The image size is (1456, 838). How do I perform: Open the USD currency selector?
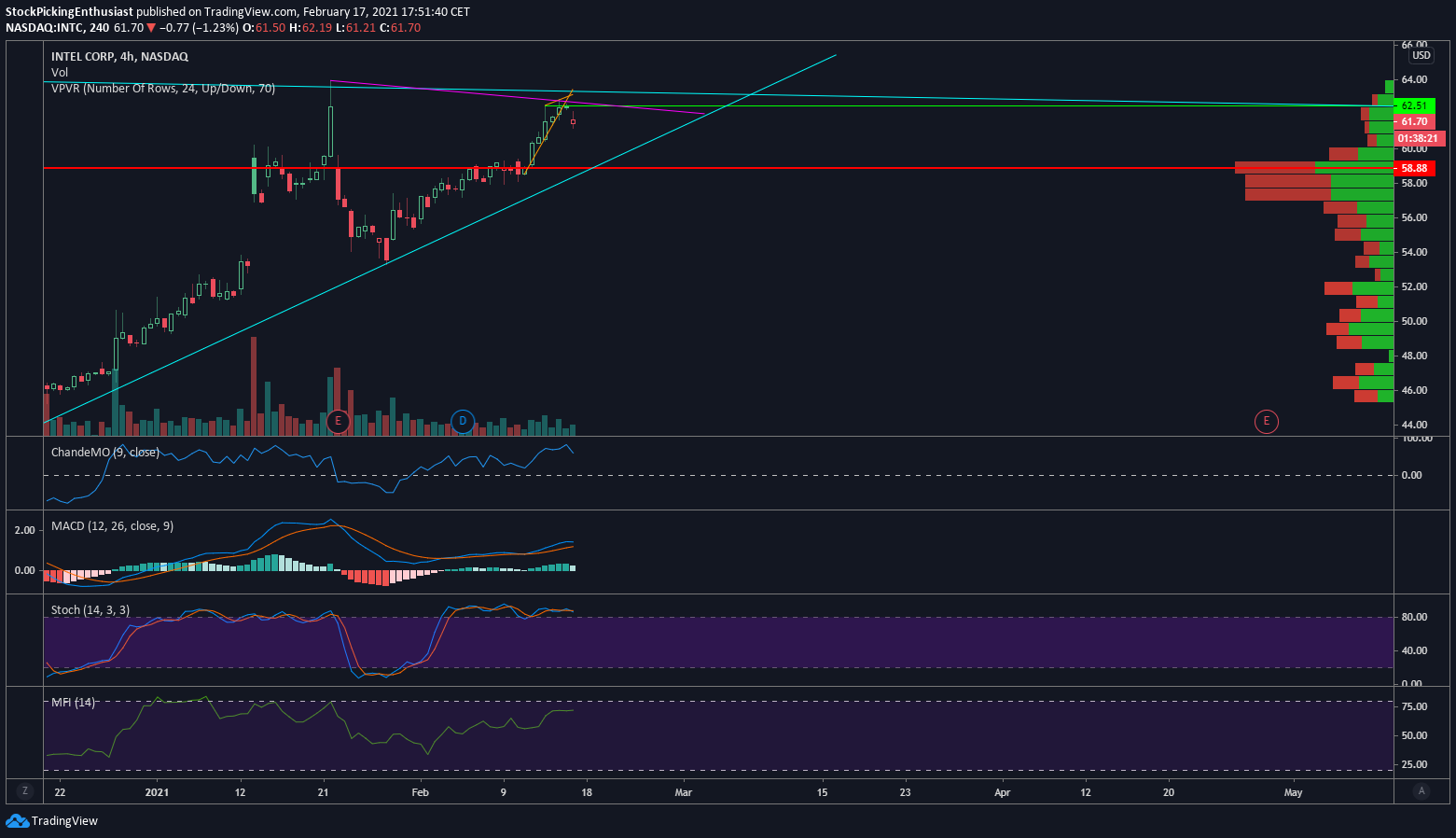pyautogui.click(x=1421, y=55)
